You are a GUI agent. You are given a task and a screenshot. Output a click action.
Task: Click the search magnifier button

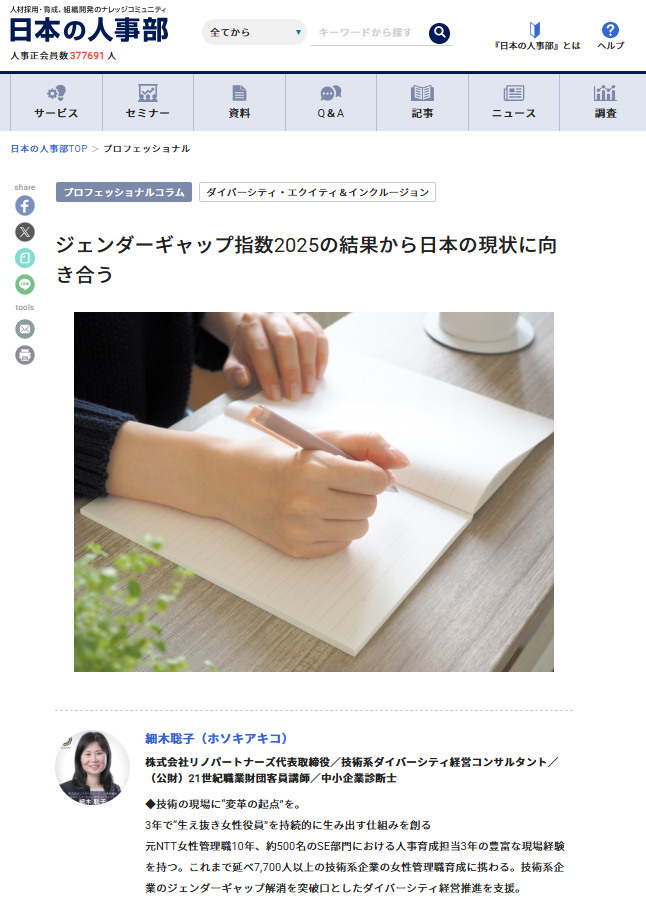[x=439, y=33]
